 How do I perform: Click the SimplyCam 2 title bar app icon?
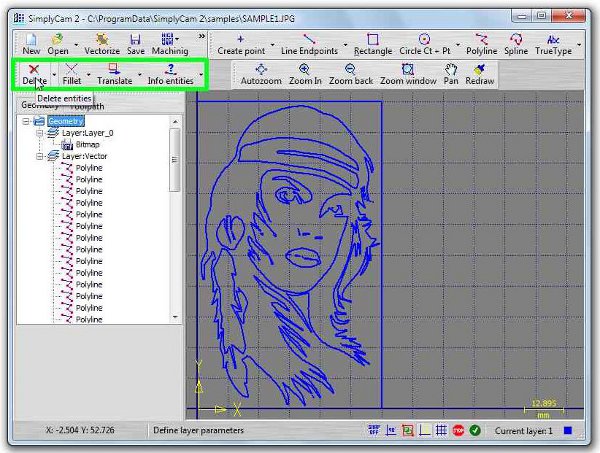tap(19, 18)
